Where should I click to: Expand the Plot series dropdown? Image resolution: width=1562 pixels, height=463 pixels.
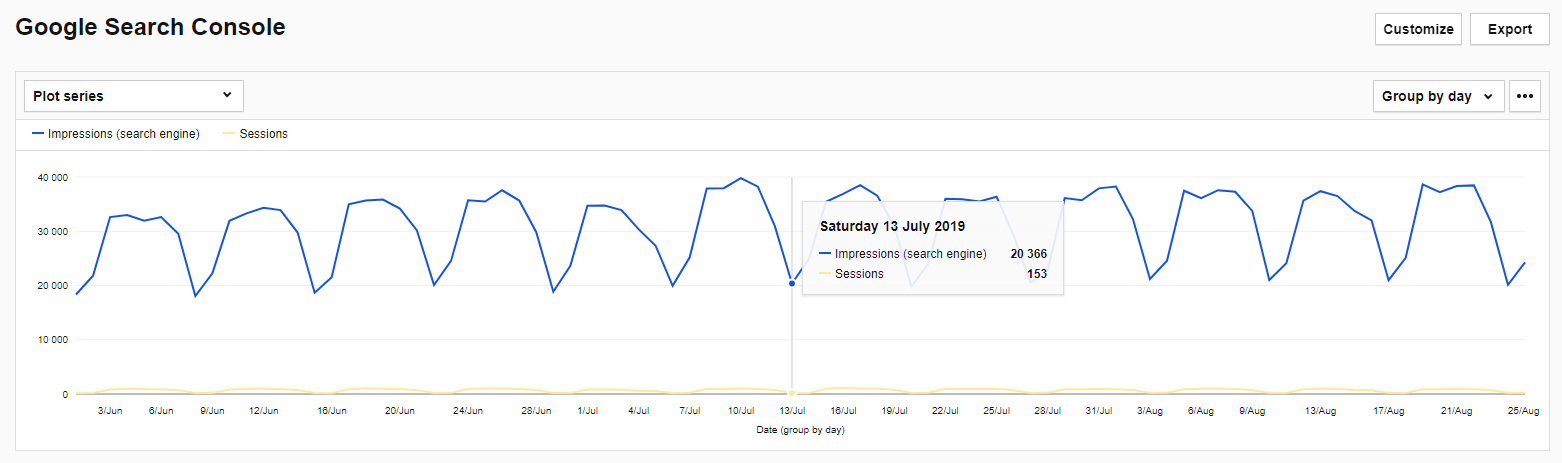click(x=133, y=96)
